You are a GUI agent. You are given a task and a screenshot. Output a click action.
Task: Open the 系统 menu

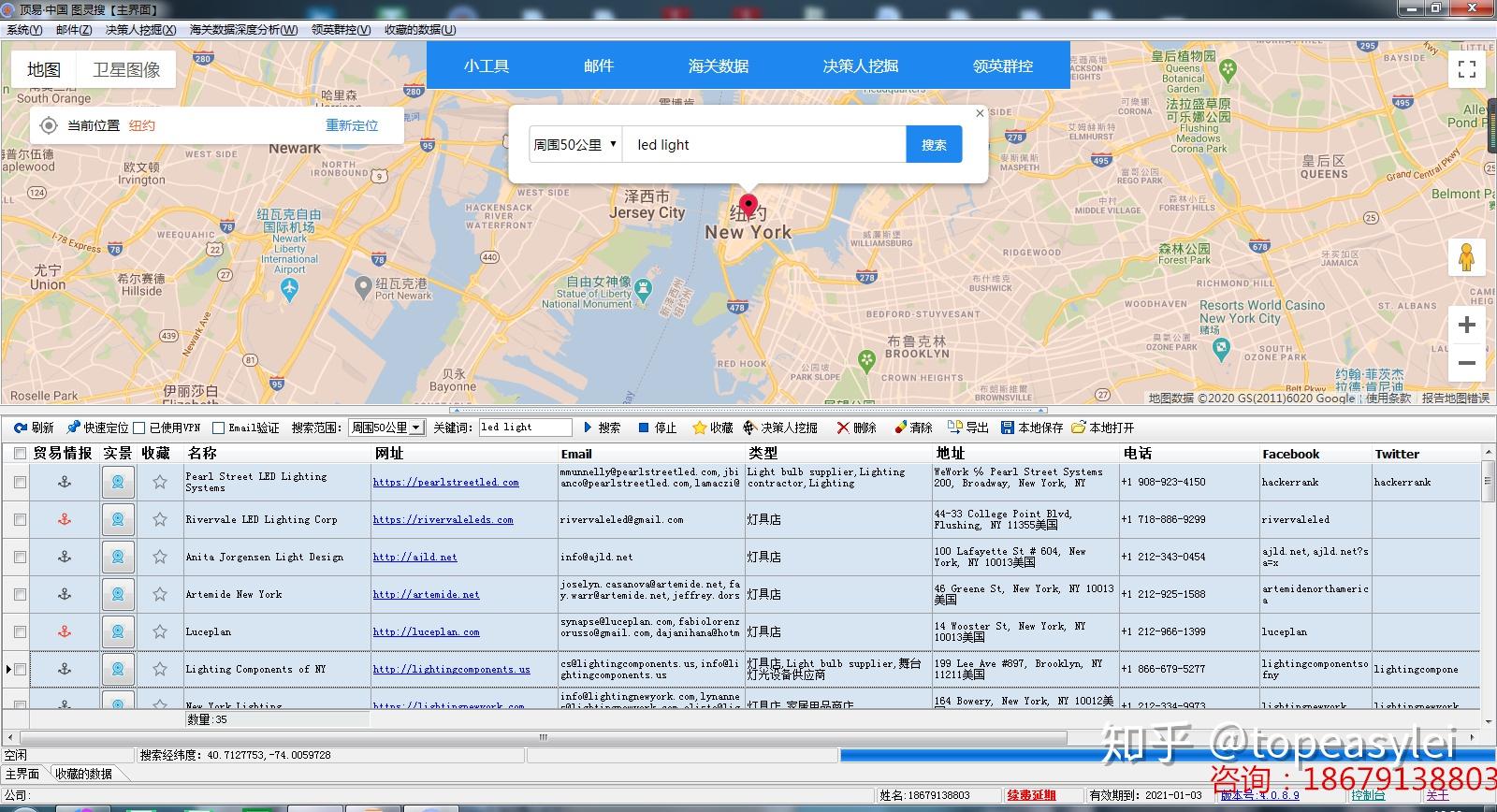tap(24, 30)
